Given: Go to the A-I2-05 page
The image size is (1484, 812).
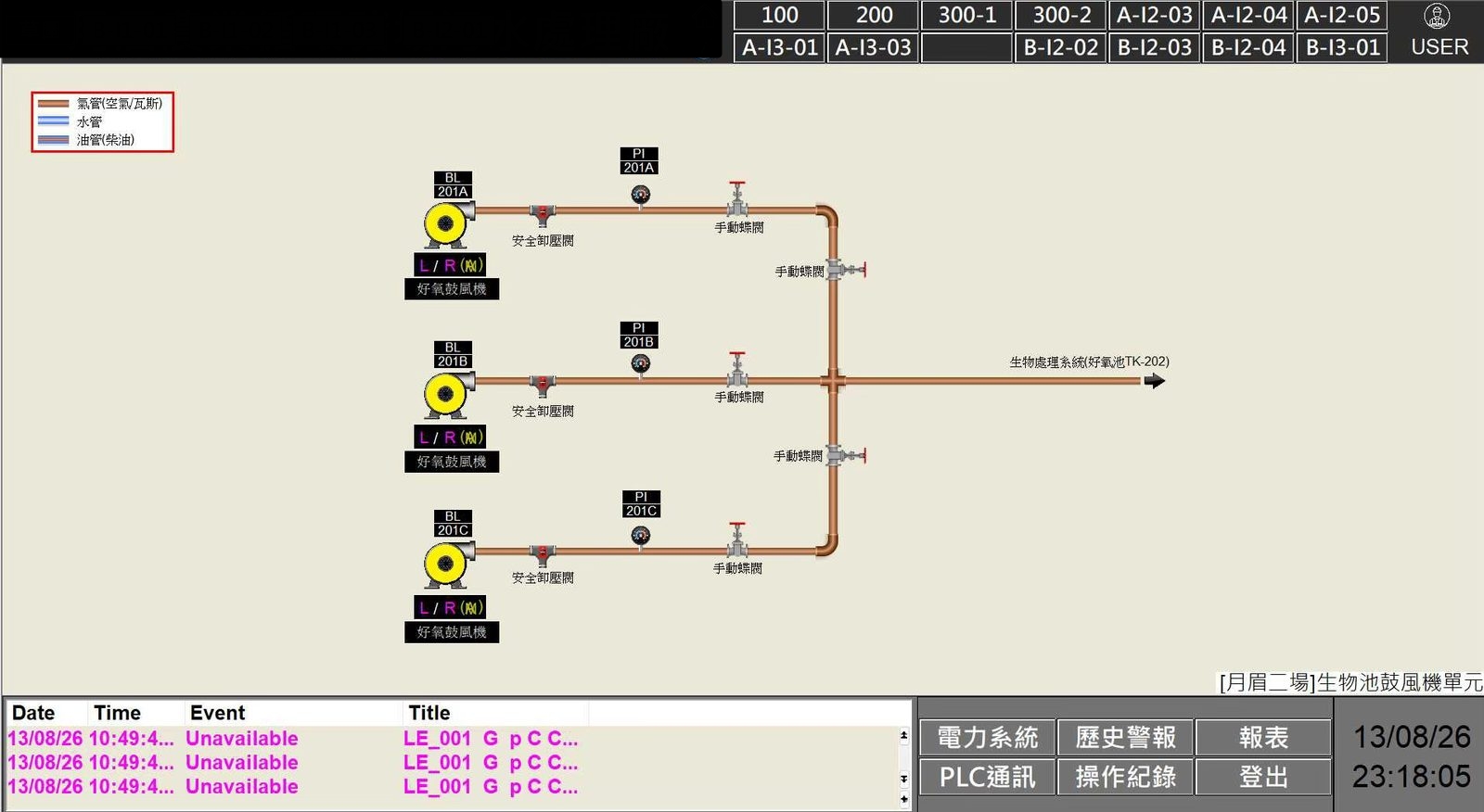Looking at the screenshot, I should click(1342, 15).
